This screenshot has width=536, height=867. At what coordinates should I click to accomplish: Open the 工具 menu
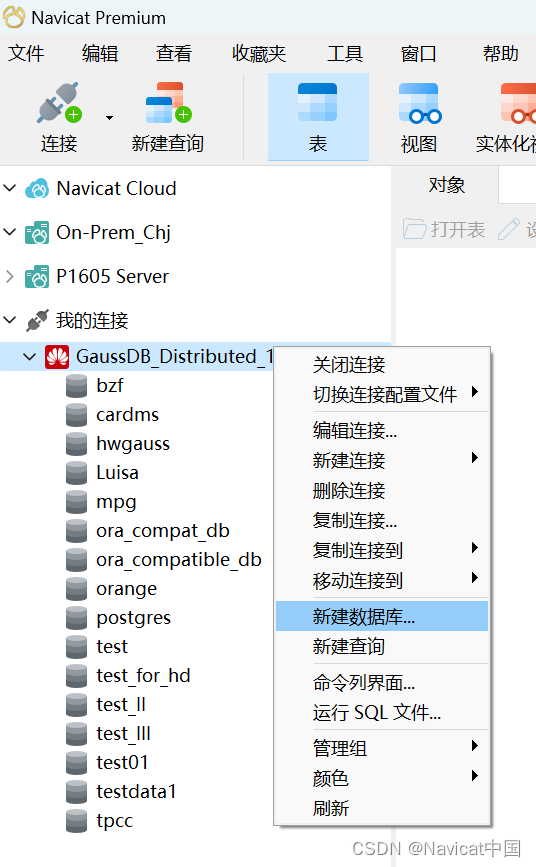click(x=345, y=54)
